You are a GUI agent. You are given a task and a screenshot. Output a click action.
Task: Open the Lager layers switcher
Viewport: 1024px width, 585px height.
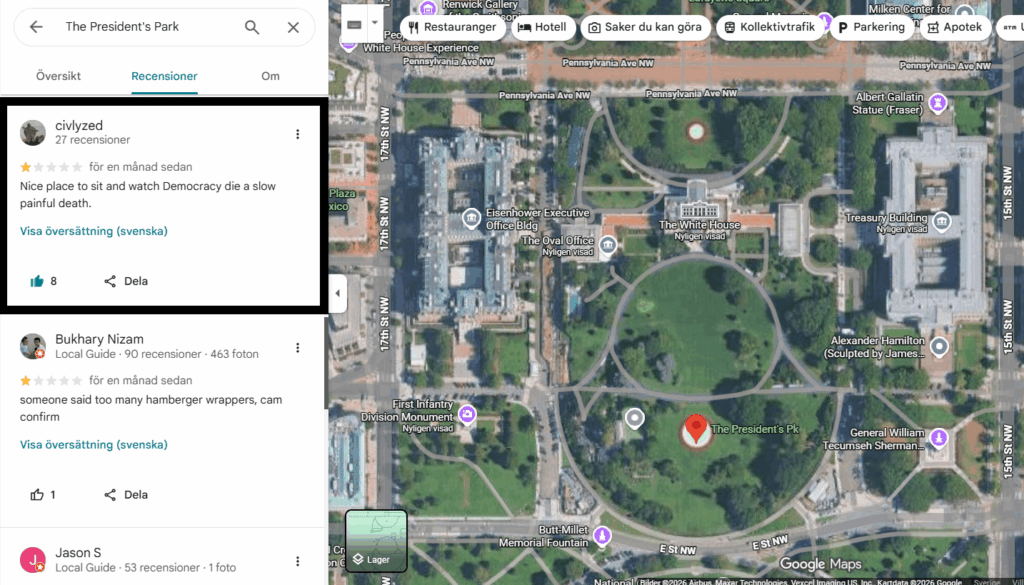[376, 541]
